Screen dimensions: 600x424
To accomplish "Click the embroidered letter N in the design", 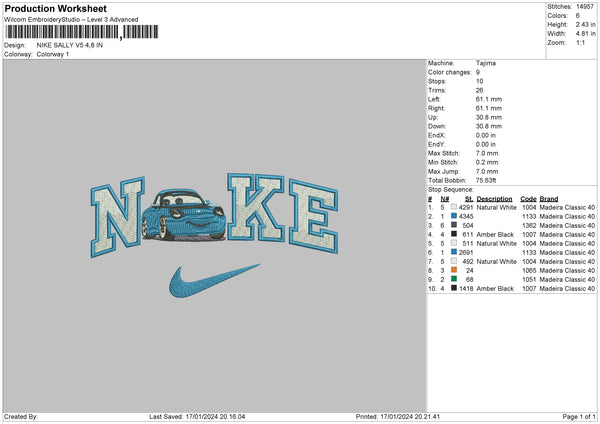I will coord(117,217).
